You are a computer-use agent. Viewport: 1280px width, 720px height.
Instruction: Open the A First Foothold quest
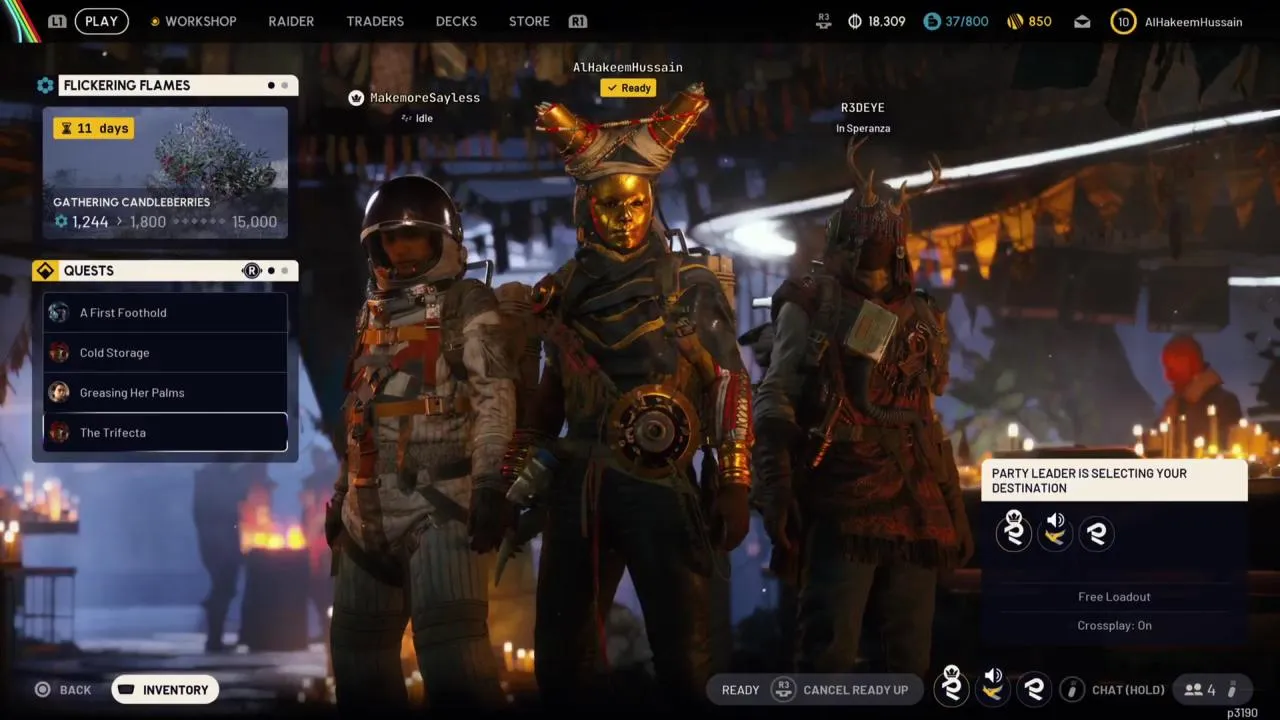(x=165, y=313)
